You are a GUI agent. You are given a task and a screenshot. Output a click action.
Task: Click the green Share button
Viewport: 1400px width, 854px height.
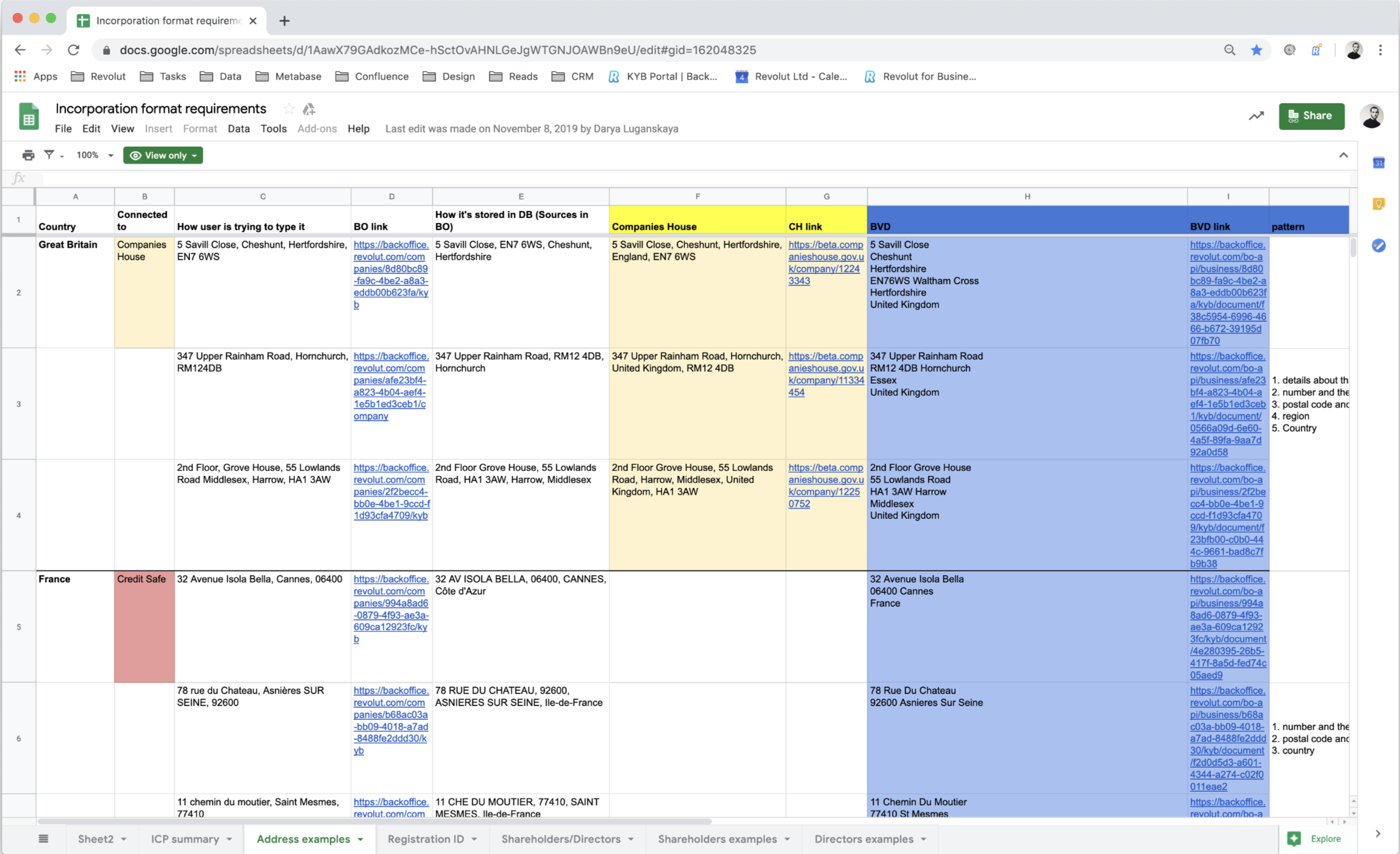[x=1311, y=116]
